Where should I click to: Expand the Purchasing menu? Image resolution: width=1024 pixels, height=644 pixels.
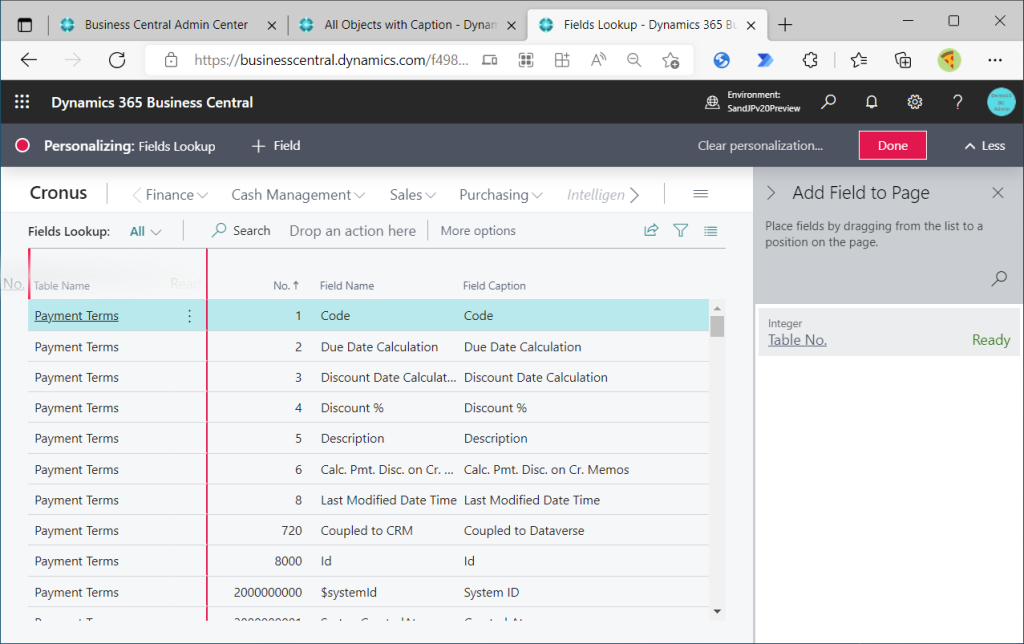(x=500, y=195)
